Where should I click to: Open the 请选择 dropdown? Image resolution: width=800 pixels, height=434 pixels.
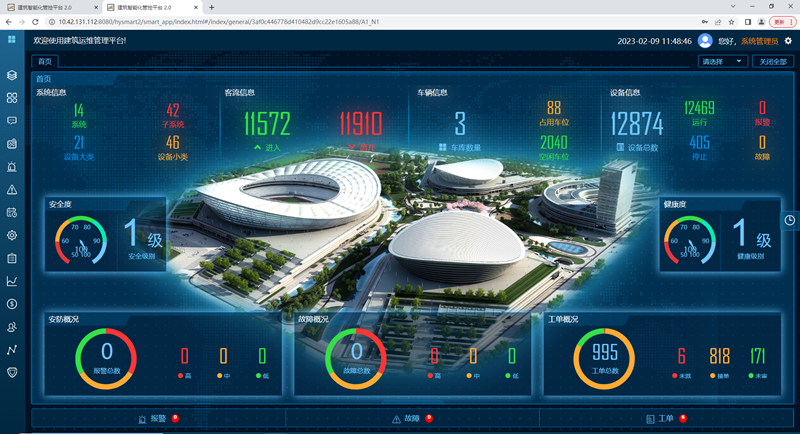[723, 61]
